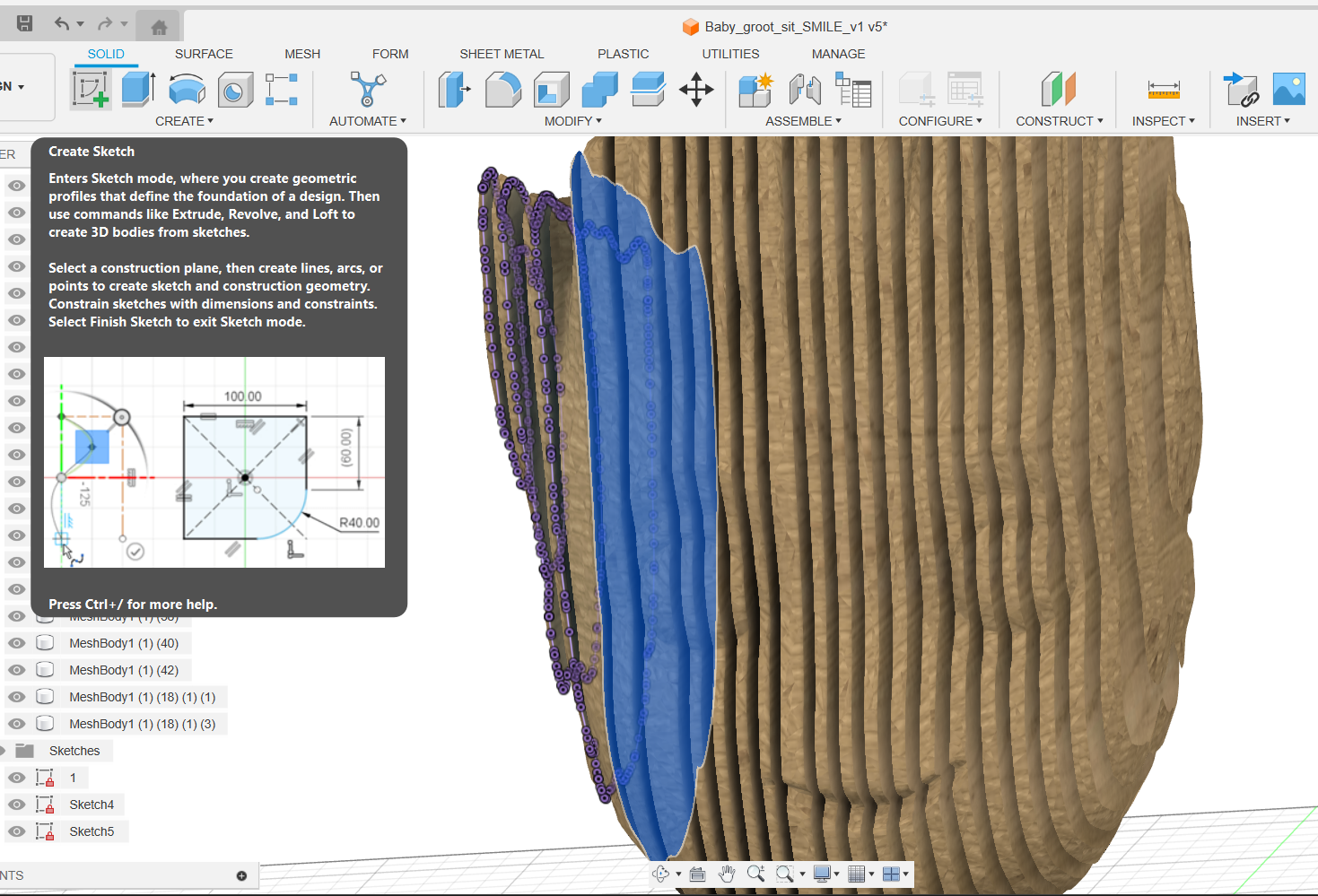Select the Orbit navigation tool
The width and height of the screenshot is (1318, 896).
(x=661, y=874)
